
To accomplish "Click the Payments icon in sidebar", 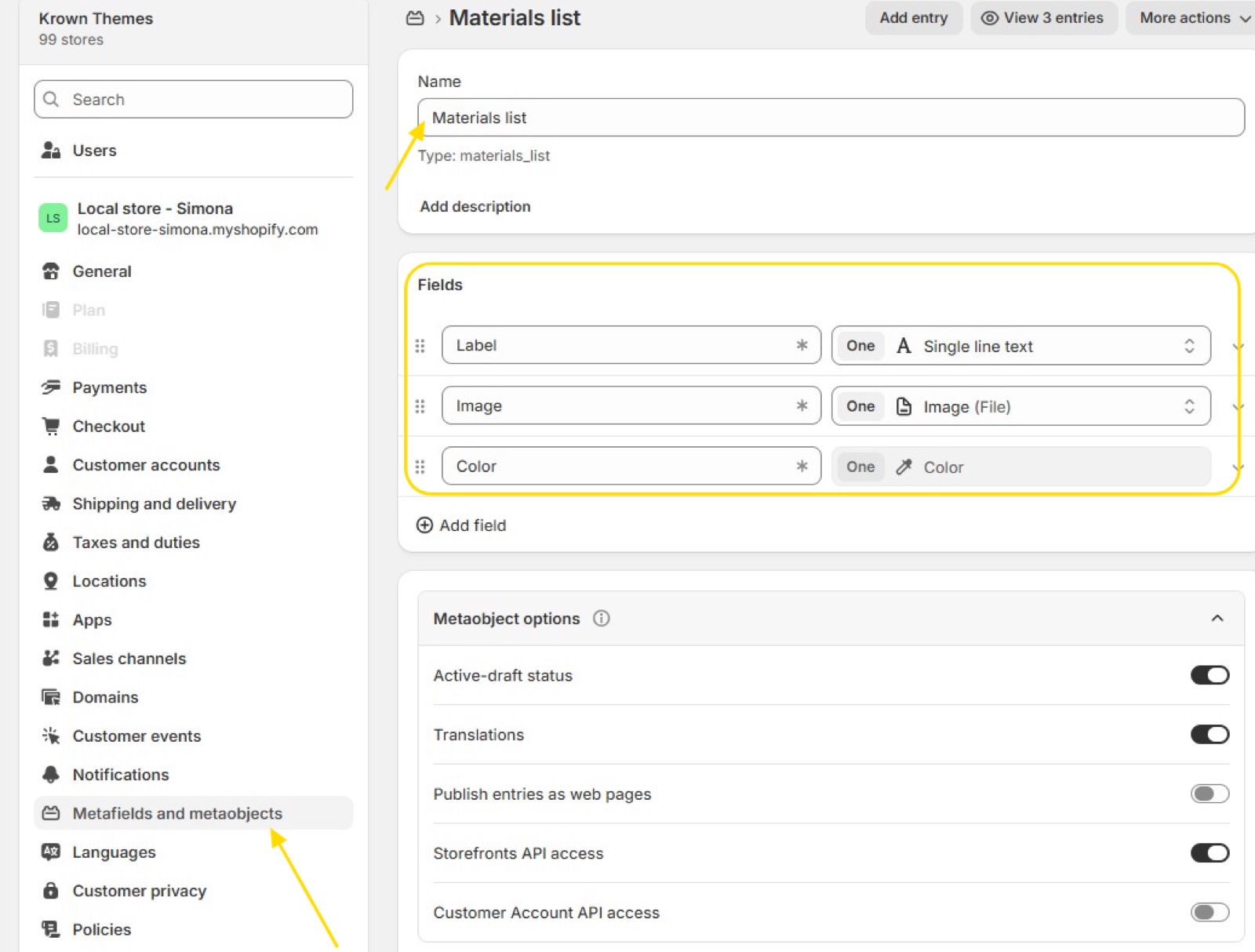I will pyautogui.click(x=51, y=387).
